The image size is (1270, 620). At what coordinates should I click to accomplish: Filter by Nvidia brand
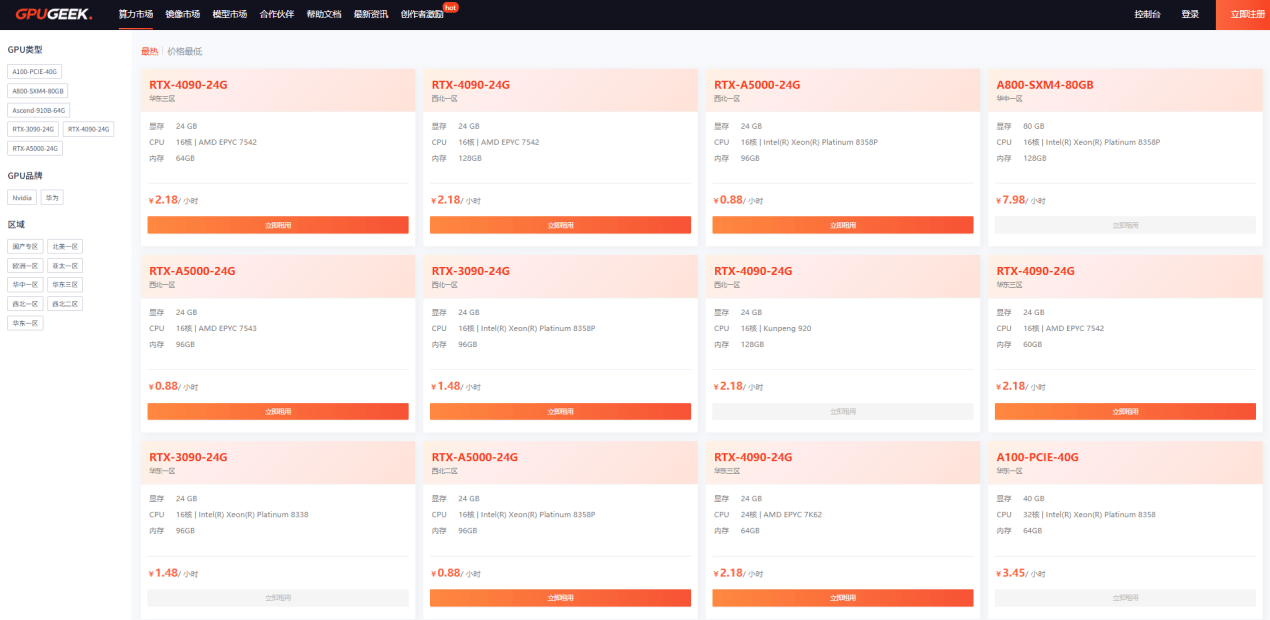23,198
